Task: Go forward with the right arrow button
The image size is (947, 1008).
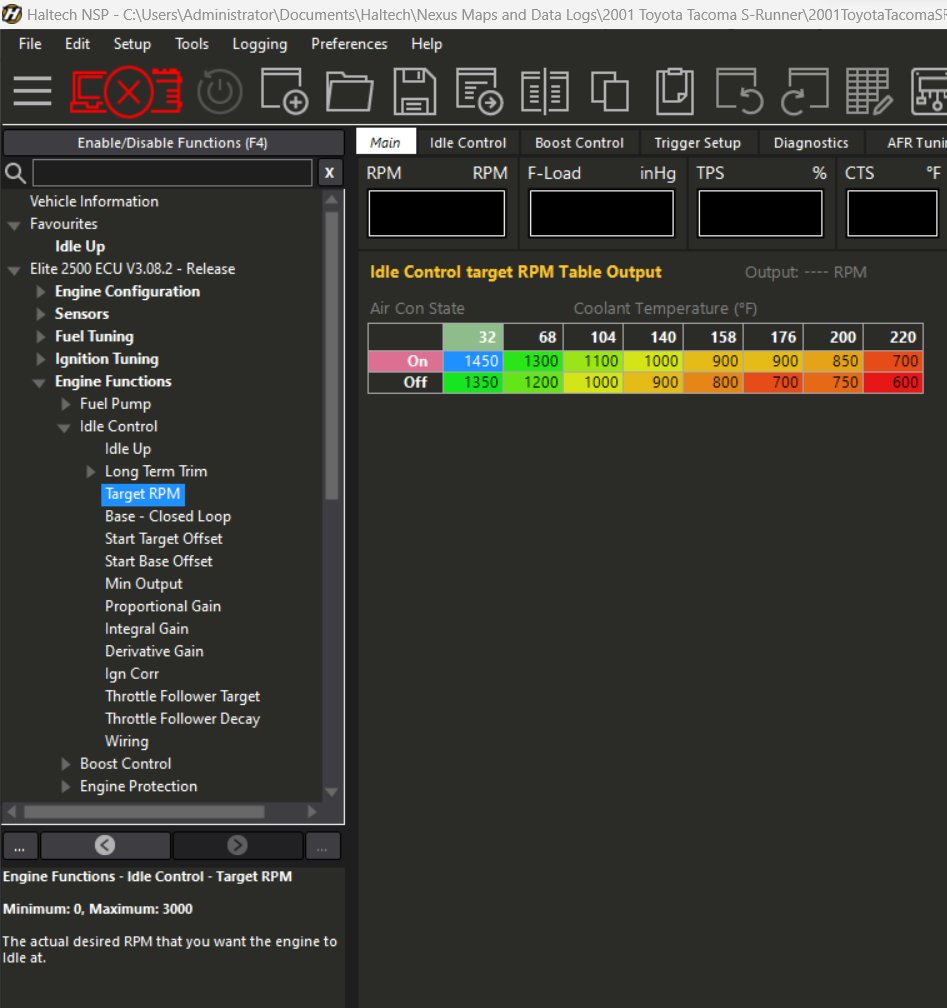Action: click(x=237, y=845)
